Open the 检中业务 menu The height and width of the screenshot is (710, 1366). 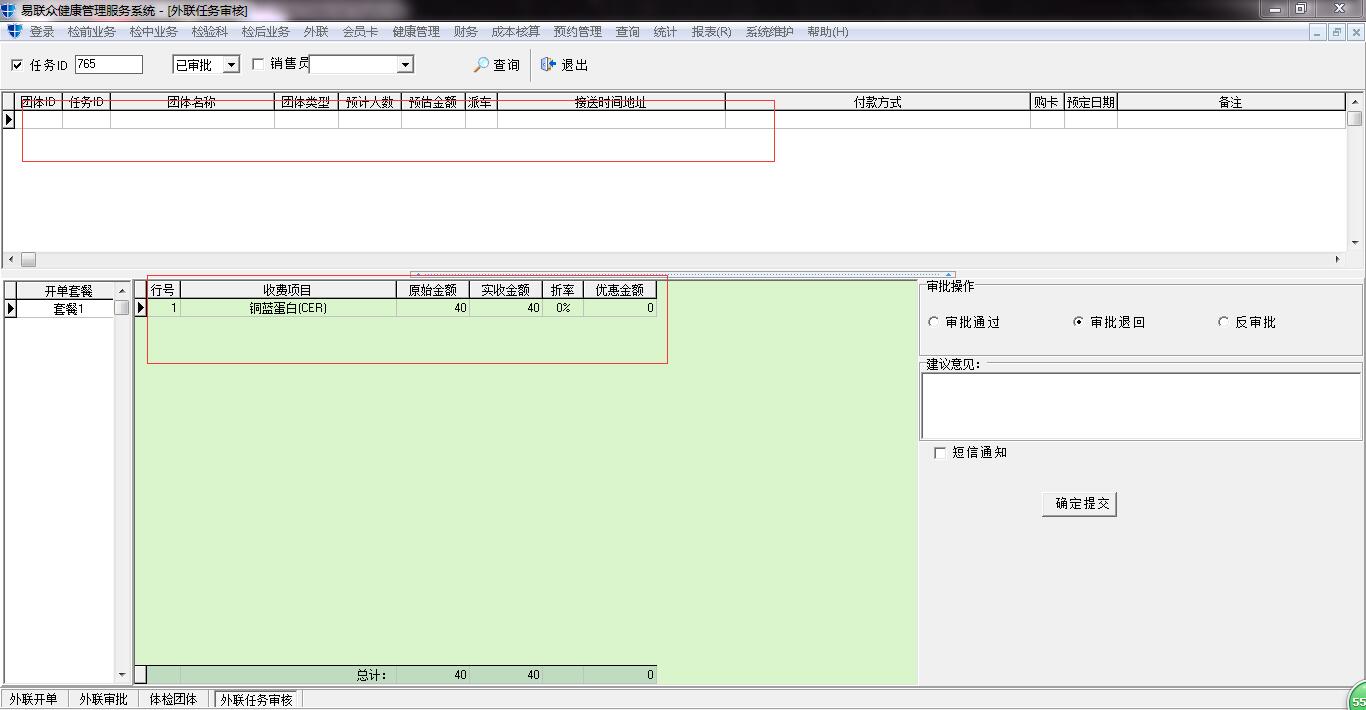coord(154,32)
